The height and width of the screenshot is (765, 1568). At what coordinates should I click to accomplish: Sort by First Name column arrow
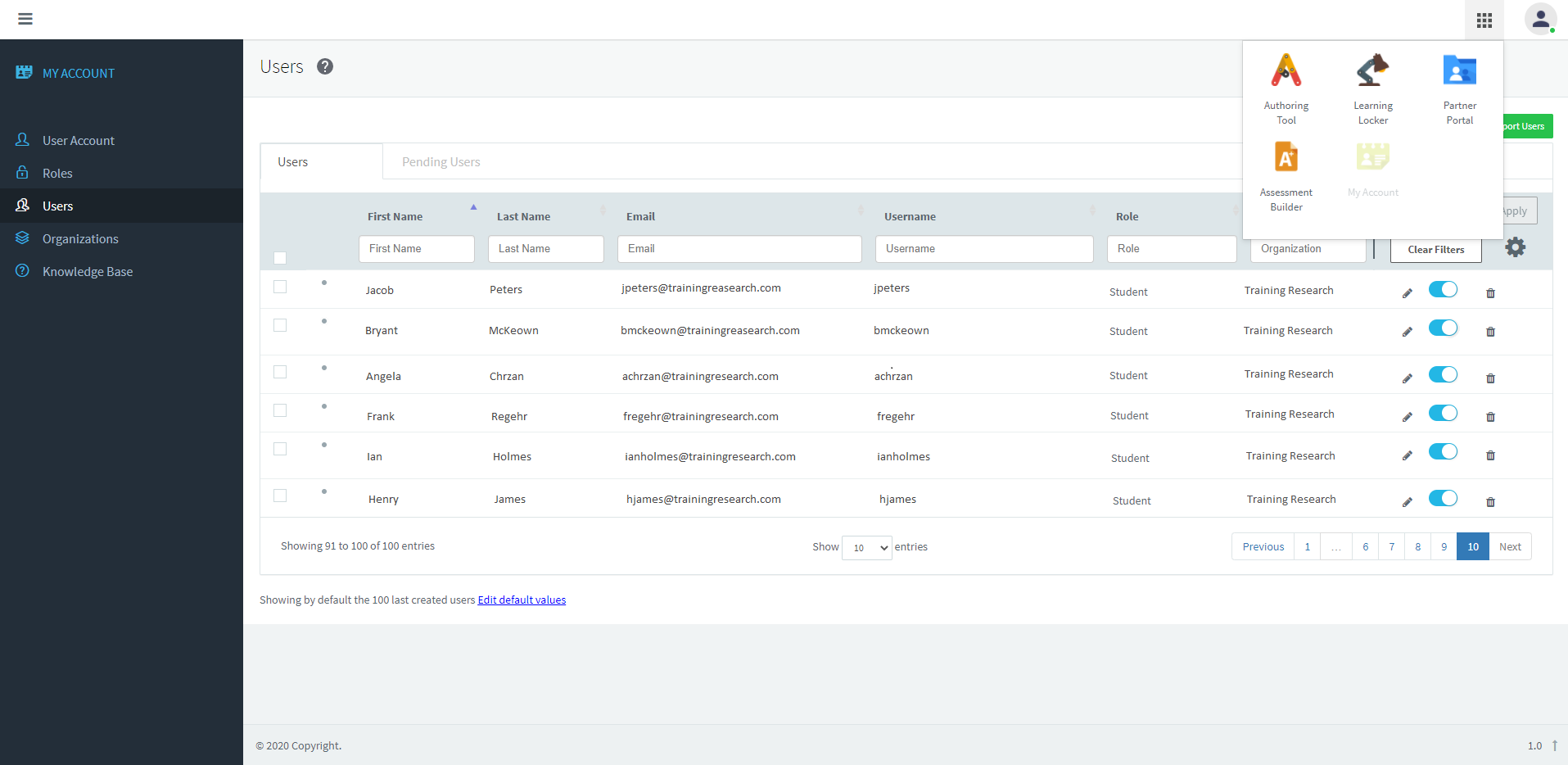(473, 207)
